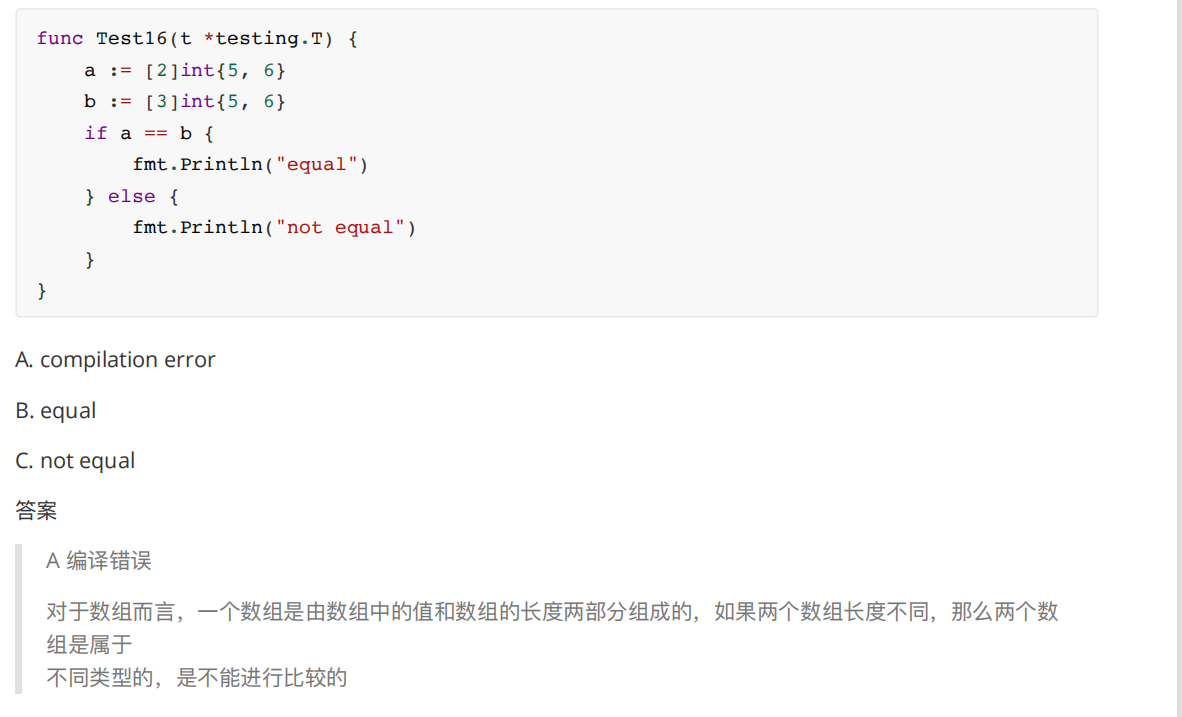Click the '组是属于' explanation line
This screenshot has height=717, width=1182.
(x=89, y=645)
